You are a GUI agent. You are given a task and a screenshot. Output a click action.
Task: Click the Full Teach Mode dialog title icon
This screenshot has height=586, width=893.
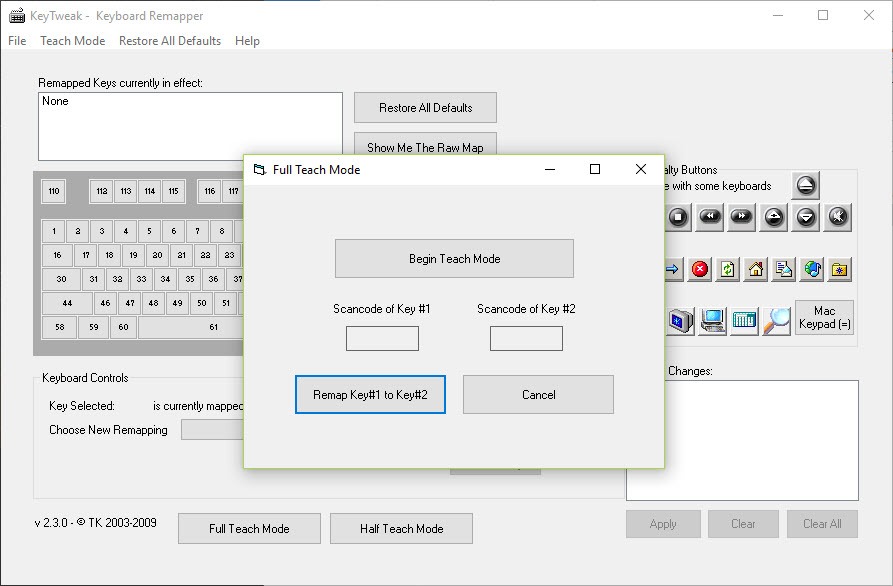point(260,170)
